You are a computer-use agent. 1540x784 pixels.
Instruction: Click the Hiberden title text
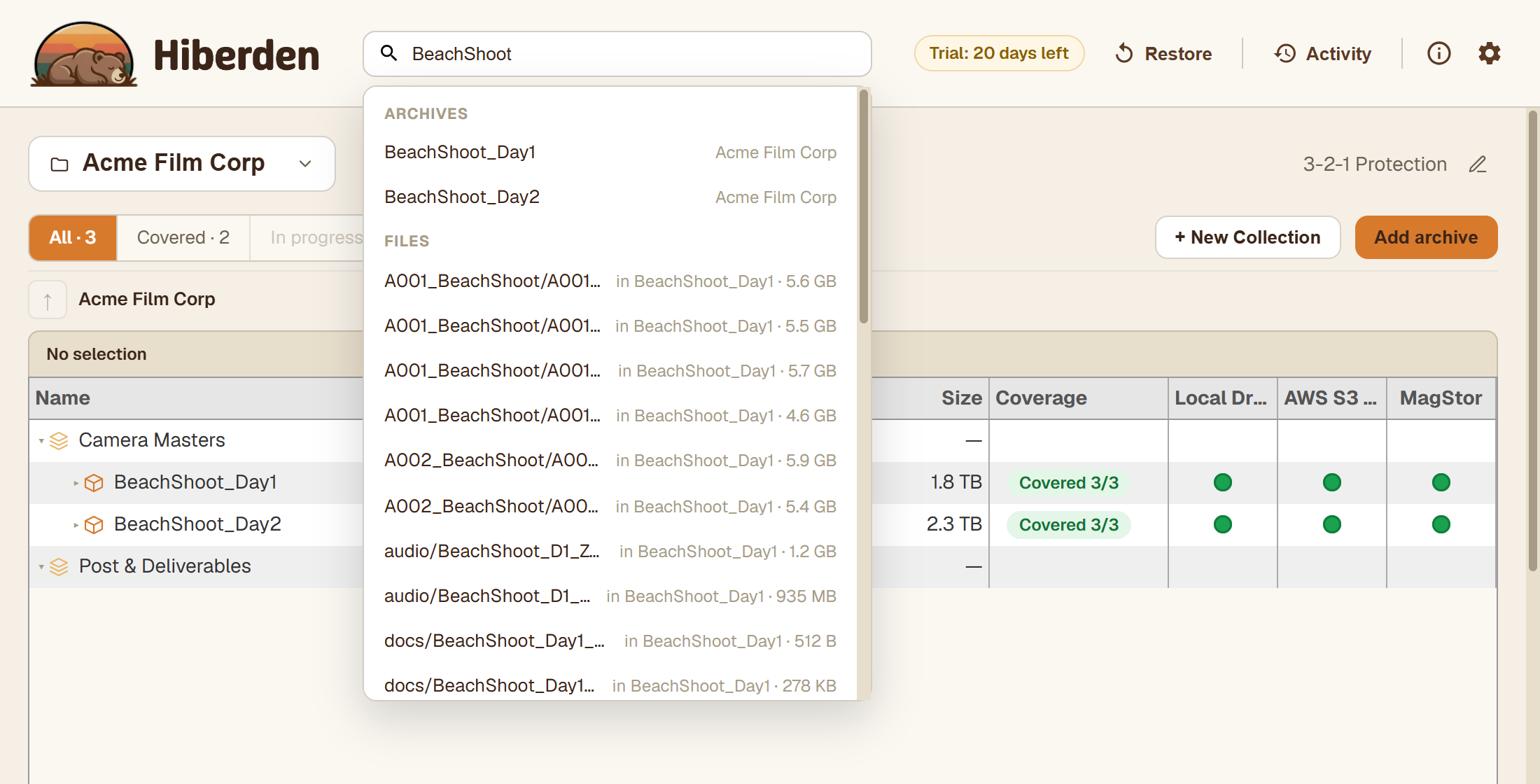(237, 55)
